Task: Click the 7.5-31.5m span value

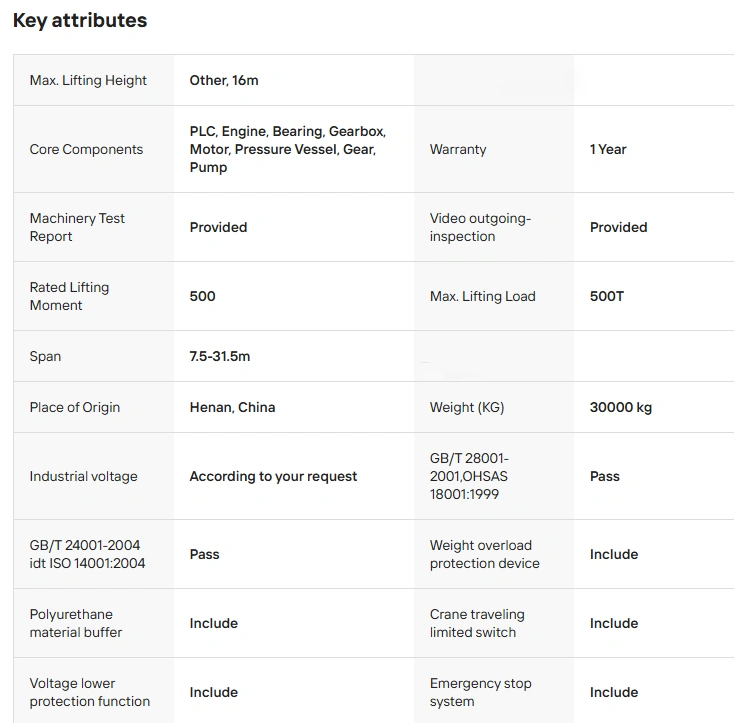Action: [220, 356]
